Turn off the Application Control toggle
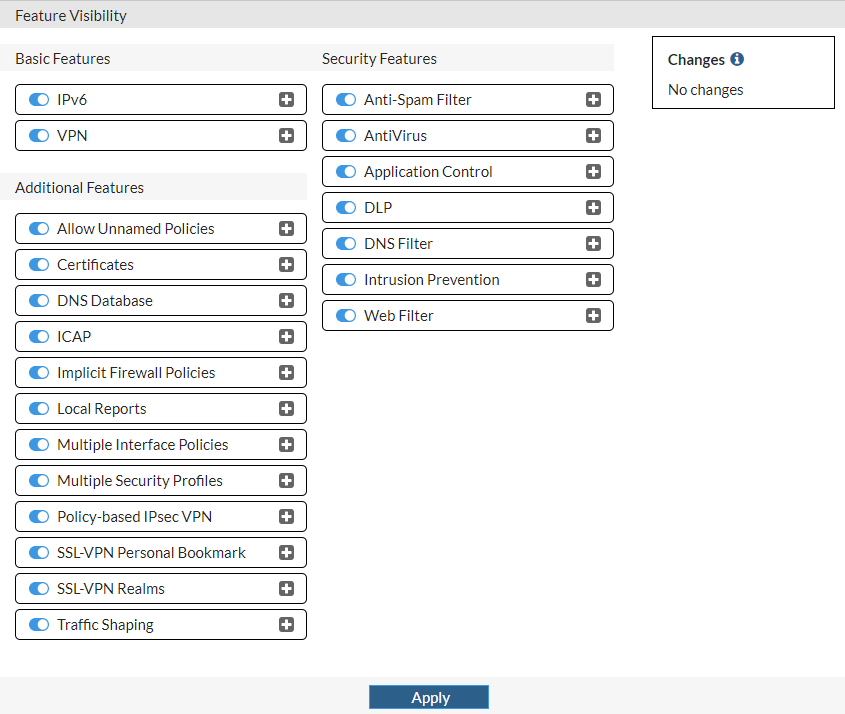Screen dimensions: 845x714 (346, 172)
